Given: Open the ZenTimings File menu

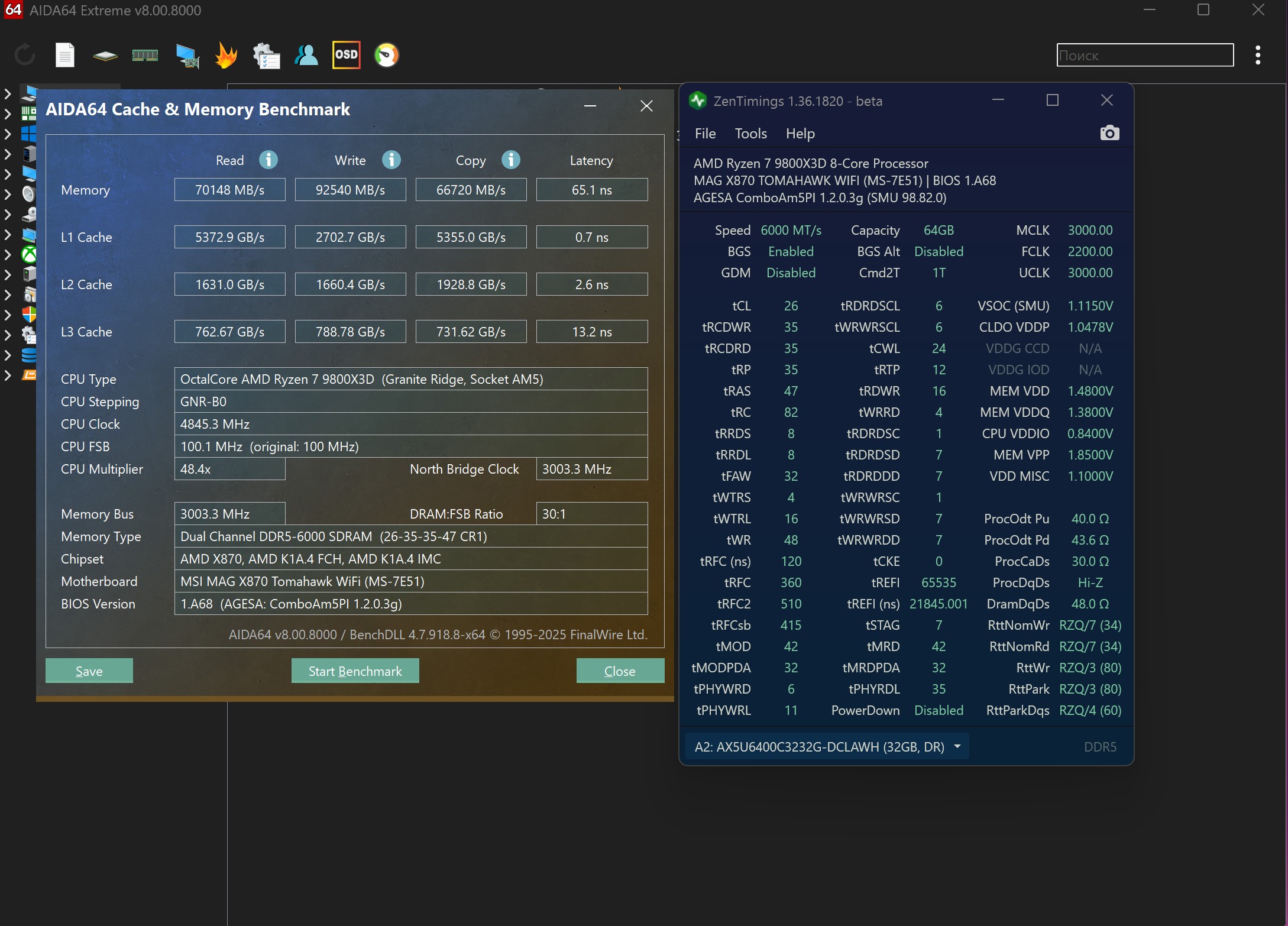Looking at the screenshot, I should pyautogui.click(x=705, y=134).
